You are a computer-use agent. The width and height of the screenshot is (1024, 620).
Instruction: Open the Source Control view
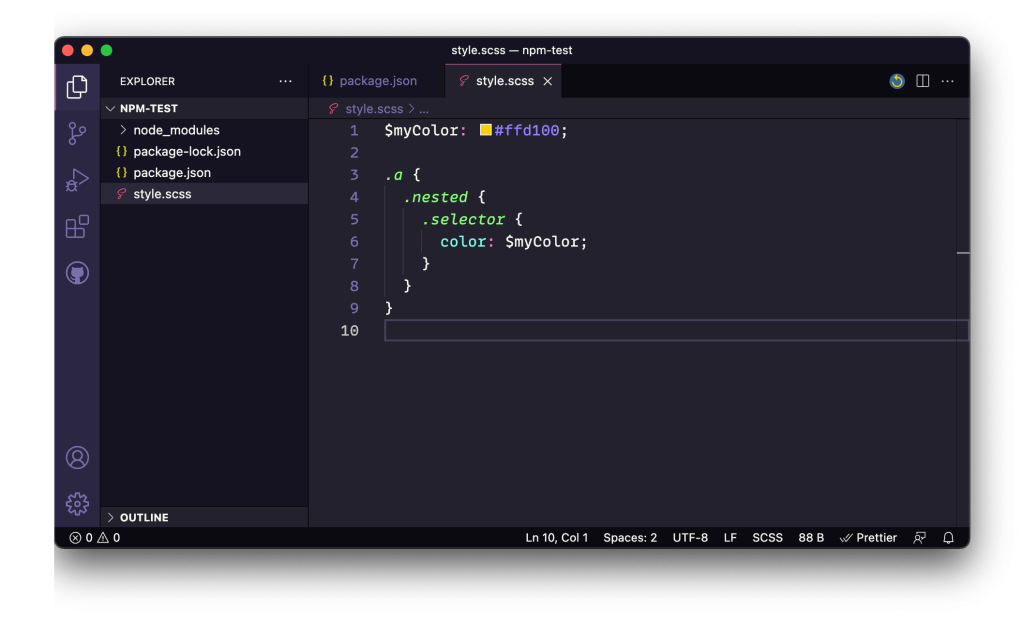77,133
